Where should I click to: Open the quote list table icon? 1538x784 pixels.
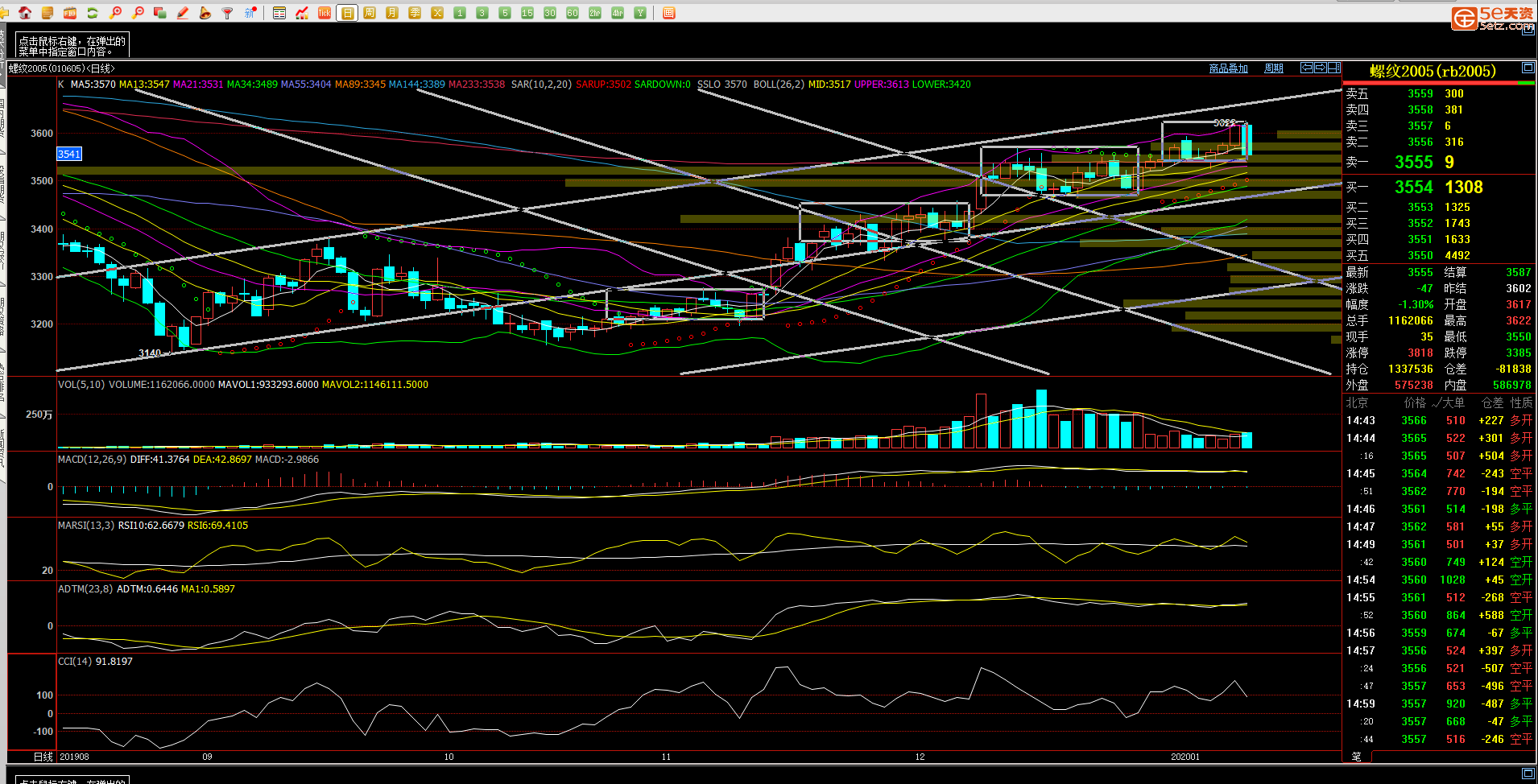[279, 13]
